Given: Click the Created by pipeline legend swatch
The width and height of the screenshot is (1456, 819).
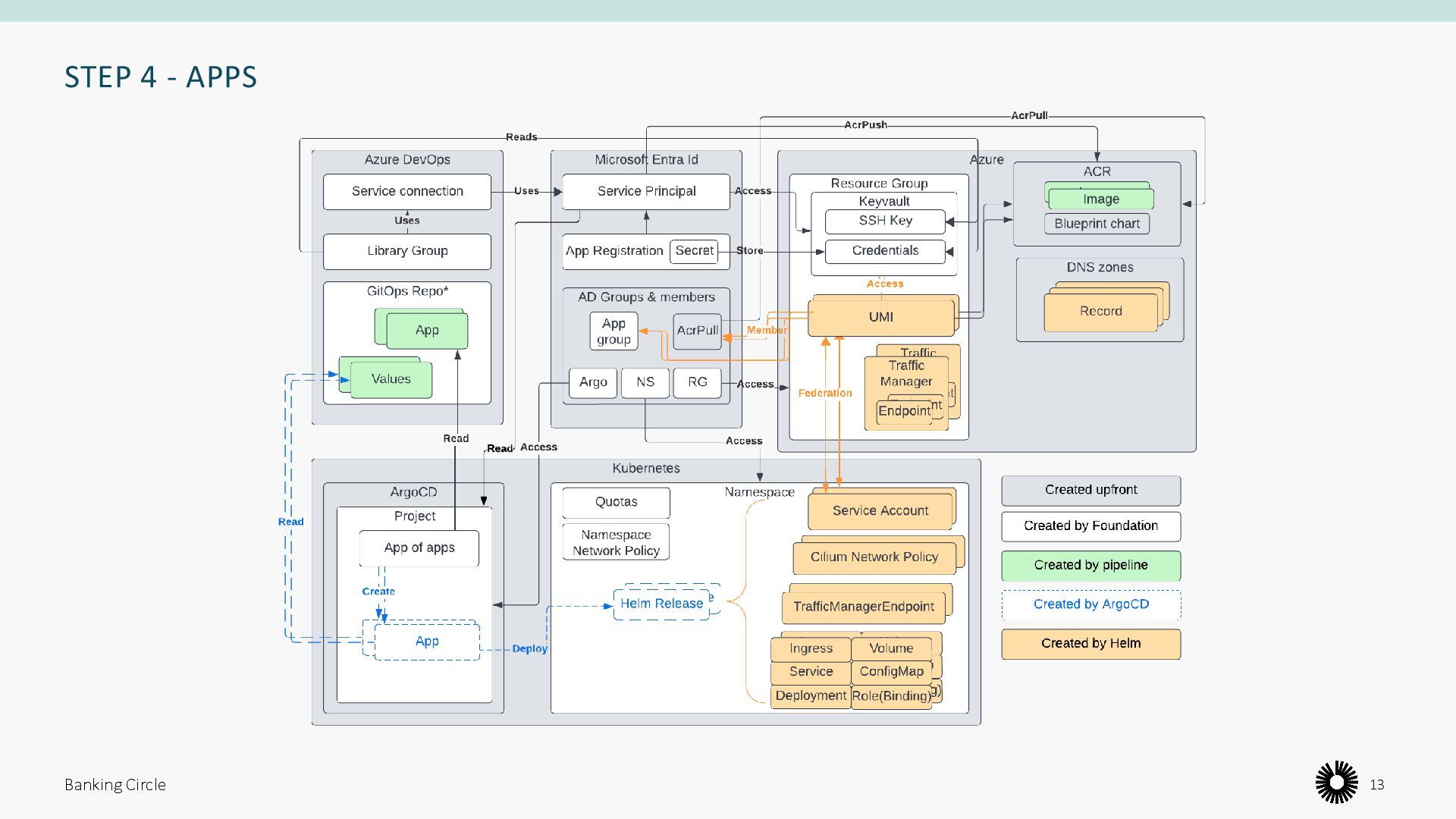Looking at the screenshot, I should pos(1090,565).
